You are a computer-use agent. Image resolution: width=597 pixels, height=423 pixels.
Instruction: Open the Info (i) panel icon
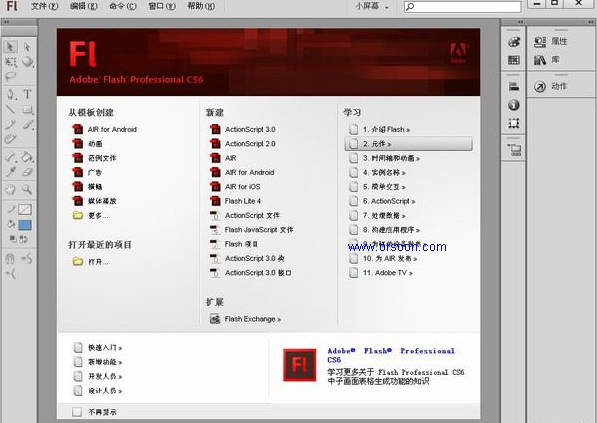(x=514, y=105)
